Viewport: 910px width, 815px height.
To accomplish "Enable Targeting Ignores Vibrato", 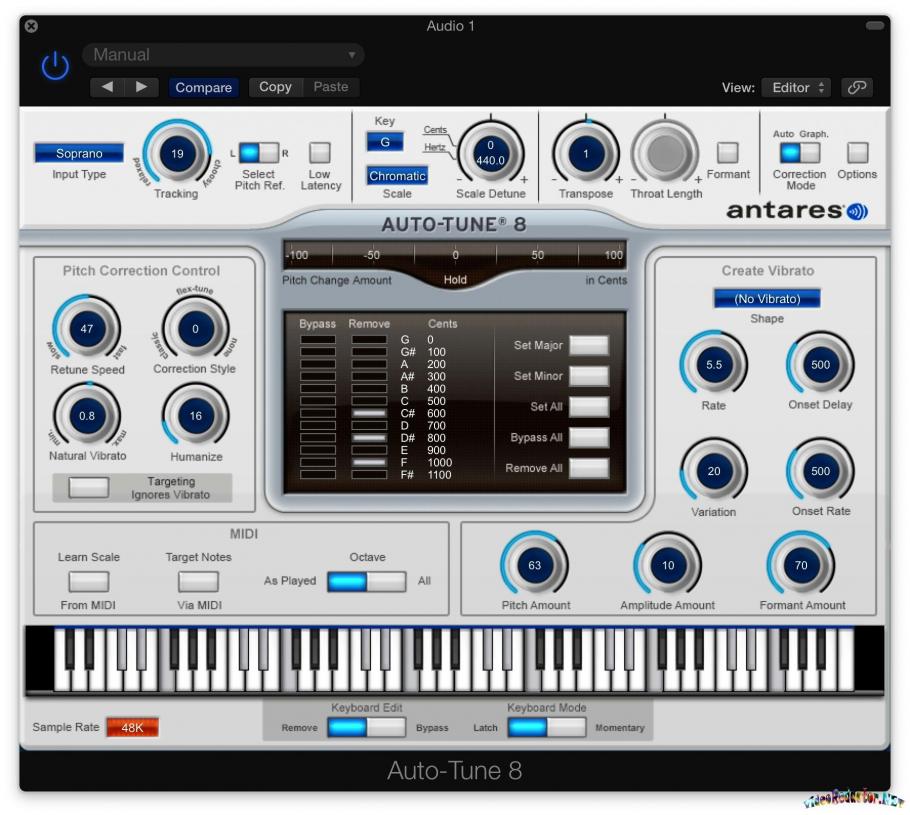I will tap(88, 488).
